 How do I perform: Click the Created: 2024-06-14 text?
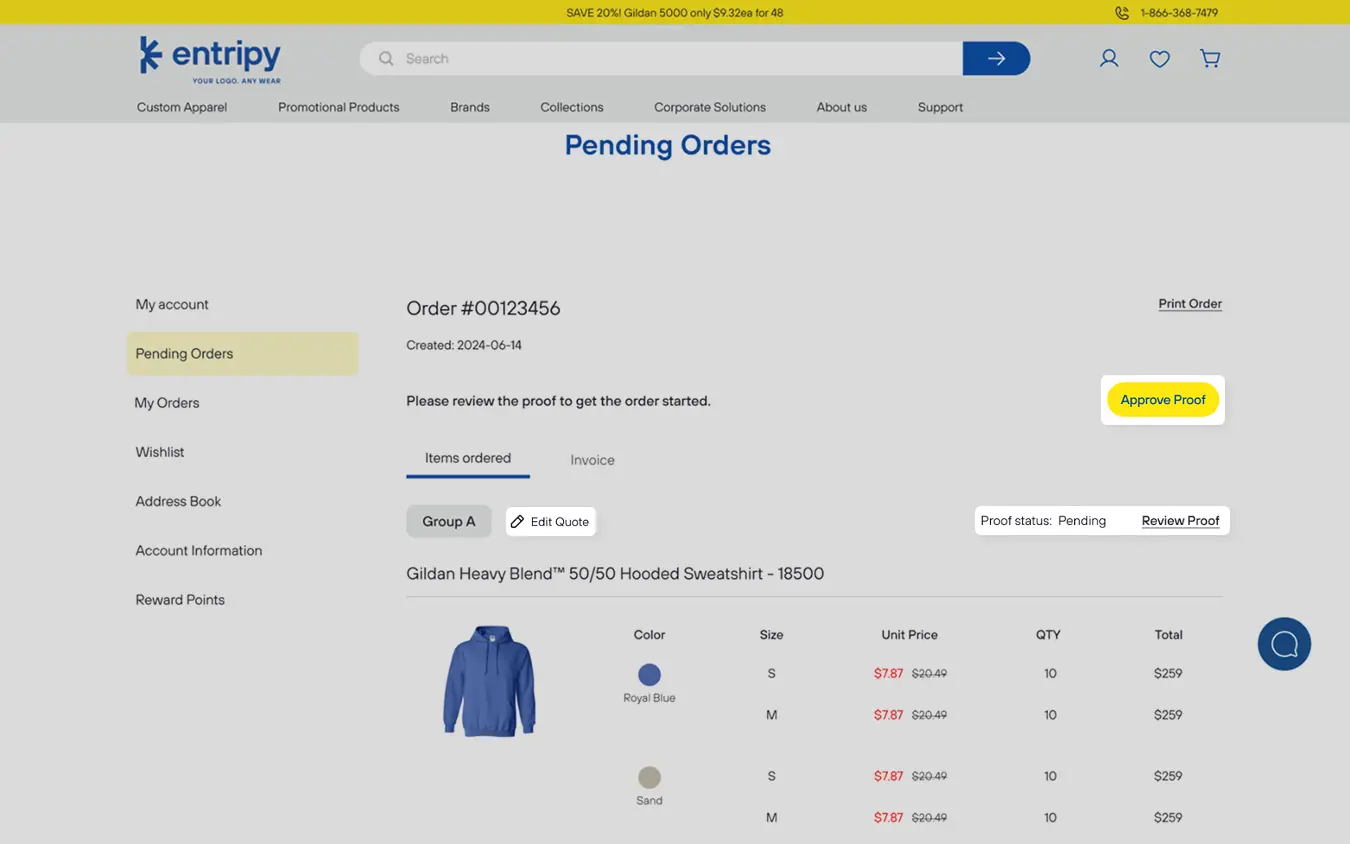coord(464,345)
